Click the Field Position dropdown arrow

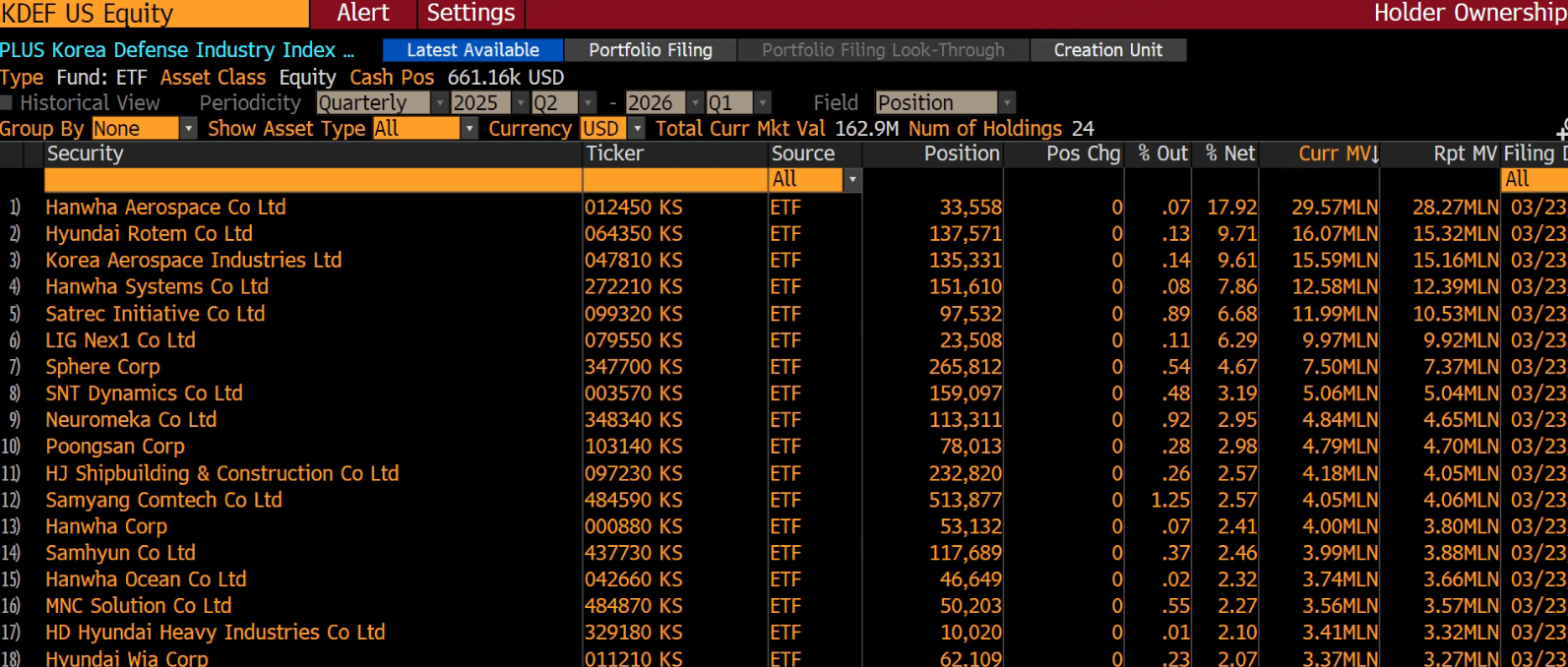(1006, 103)
